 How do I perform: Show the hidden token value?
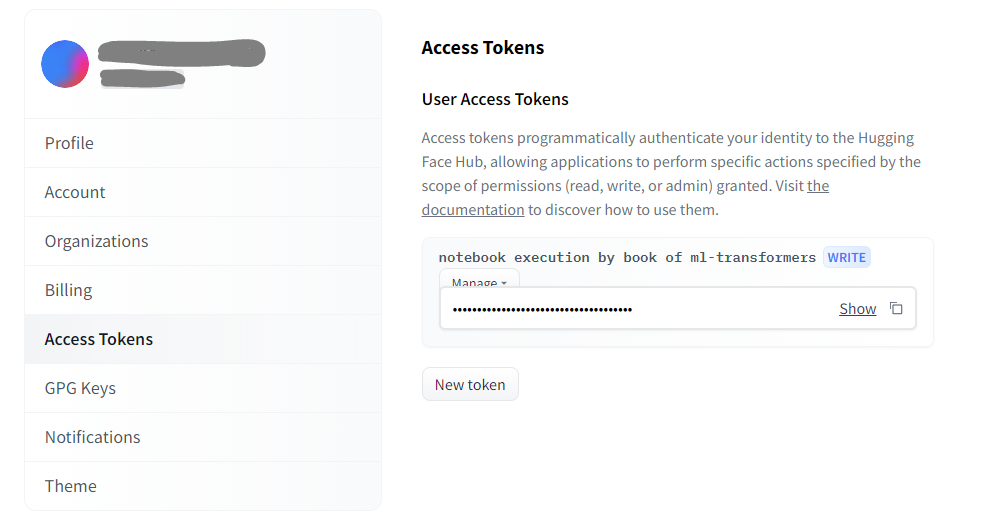pos(857,309)
